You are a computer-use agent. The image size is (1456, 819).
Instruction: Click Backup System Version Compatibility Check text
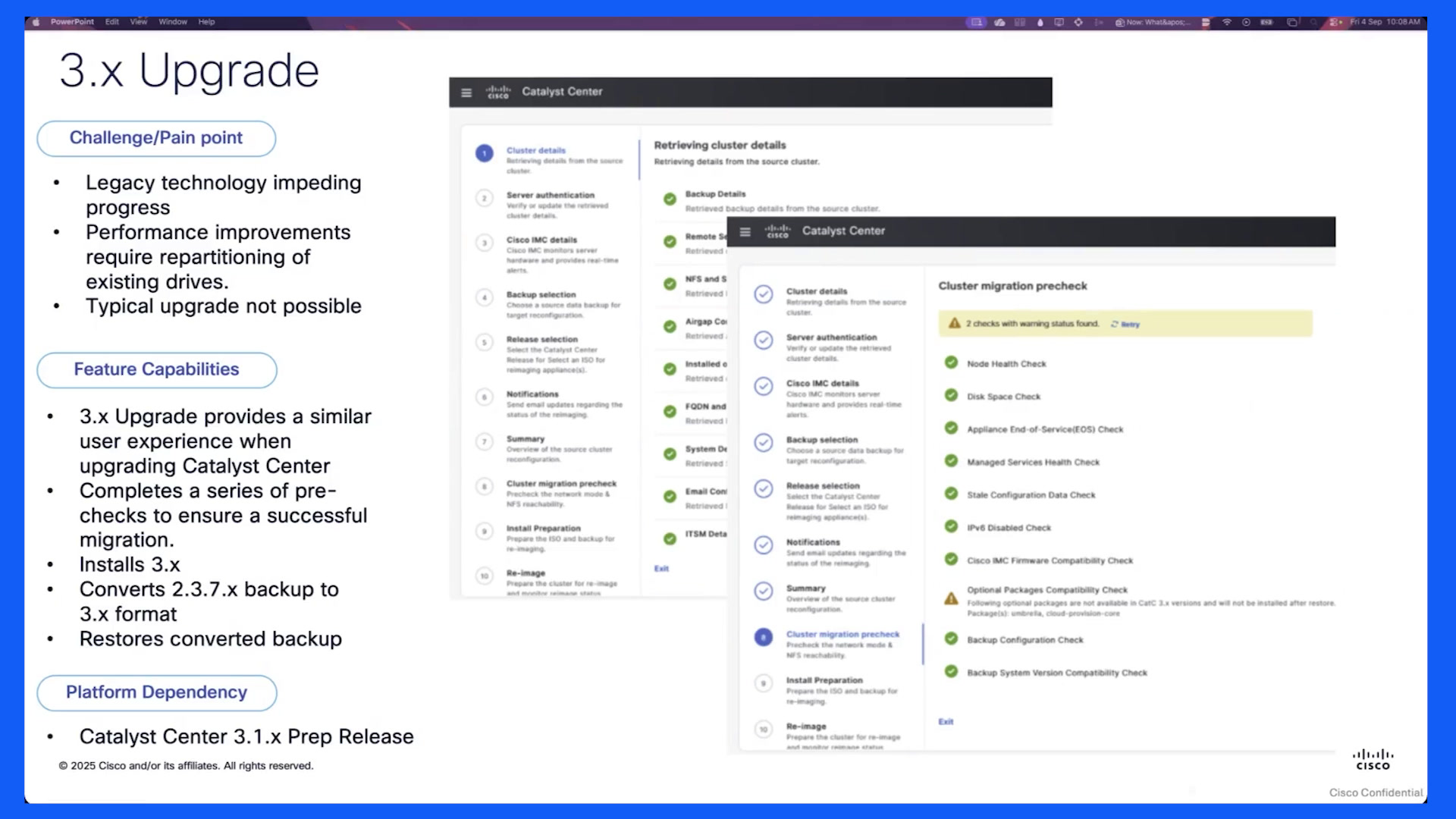pos(1056,673)
